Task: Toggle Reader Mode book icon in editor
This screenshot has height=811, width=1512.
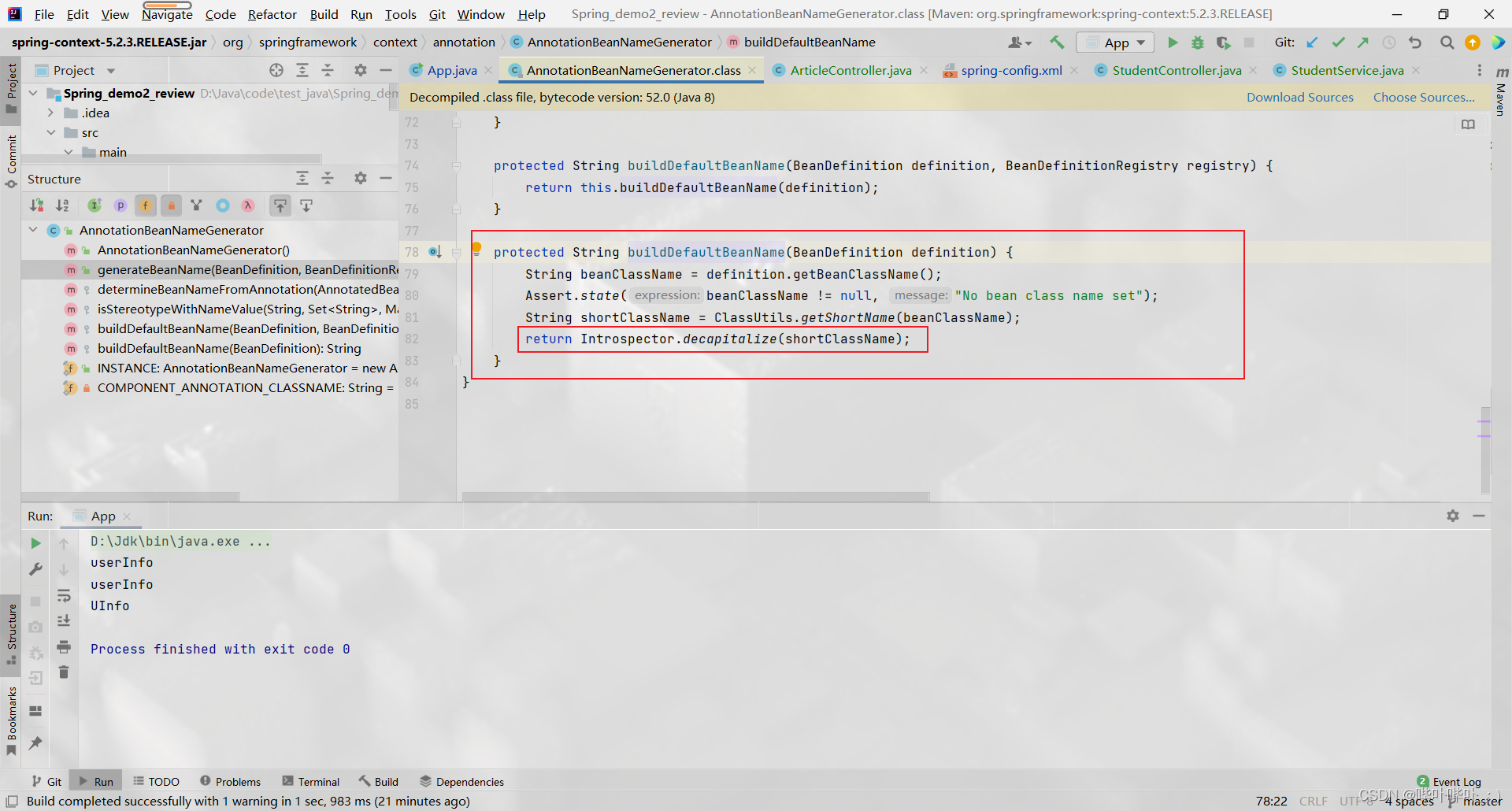Action: [1468, 124]
